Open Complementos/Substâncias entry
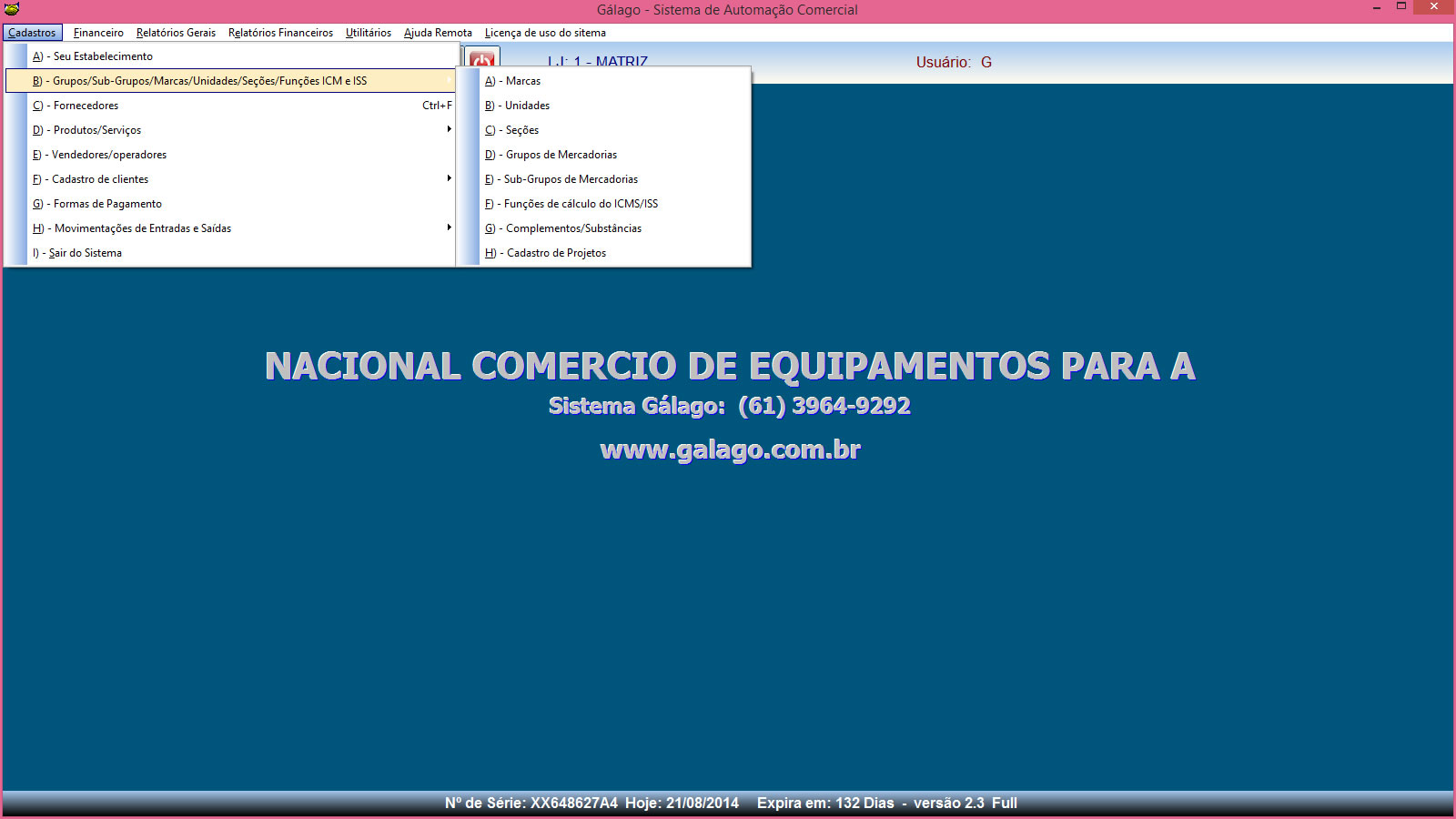Viewport: 1456px width, 819px height. (604, 228)
